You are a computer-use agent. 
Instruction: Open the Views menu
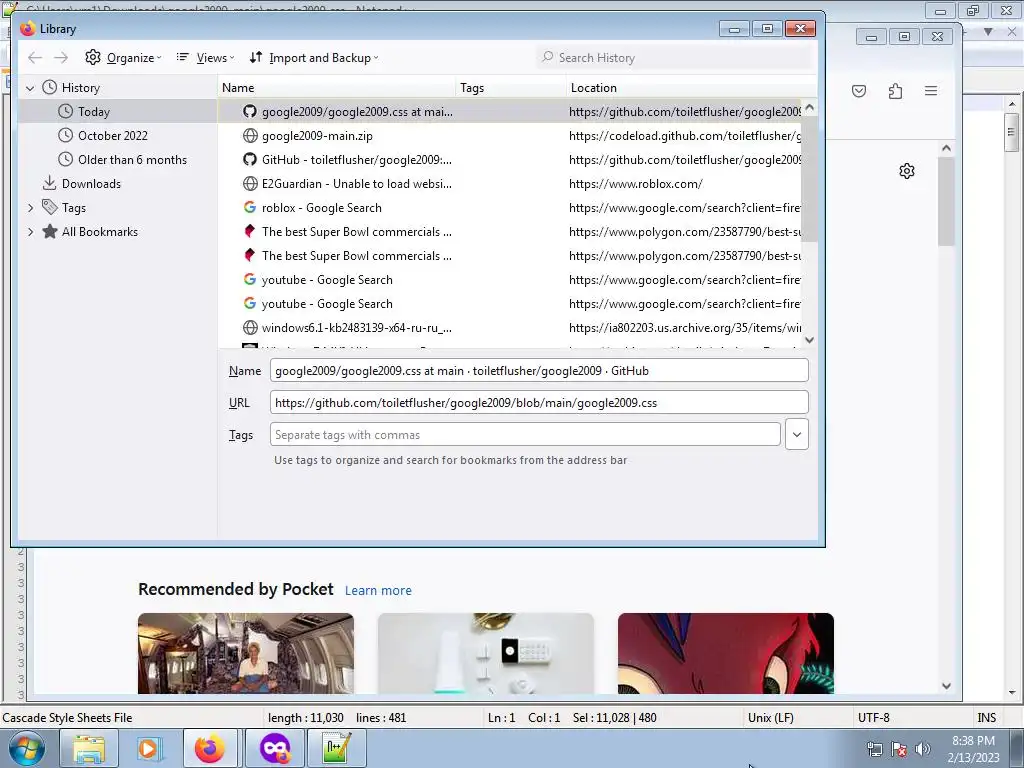pyautogui.click(x=205, y=58)
